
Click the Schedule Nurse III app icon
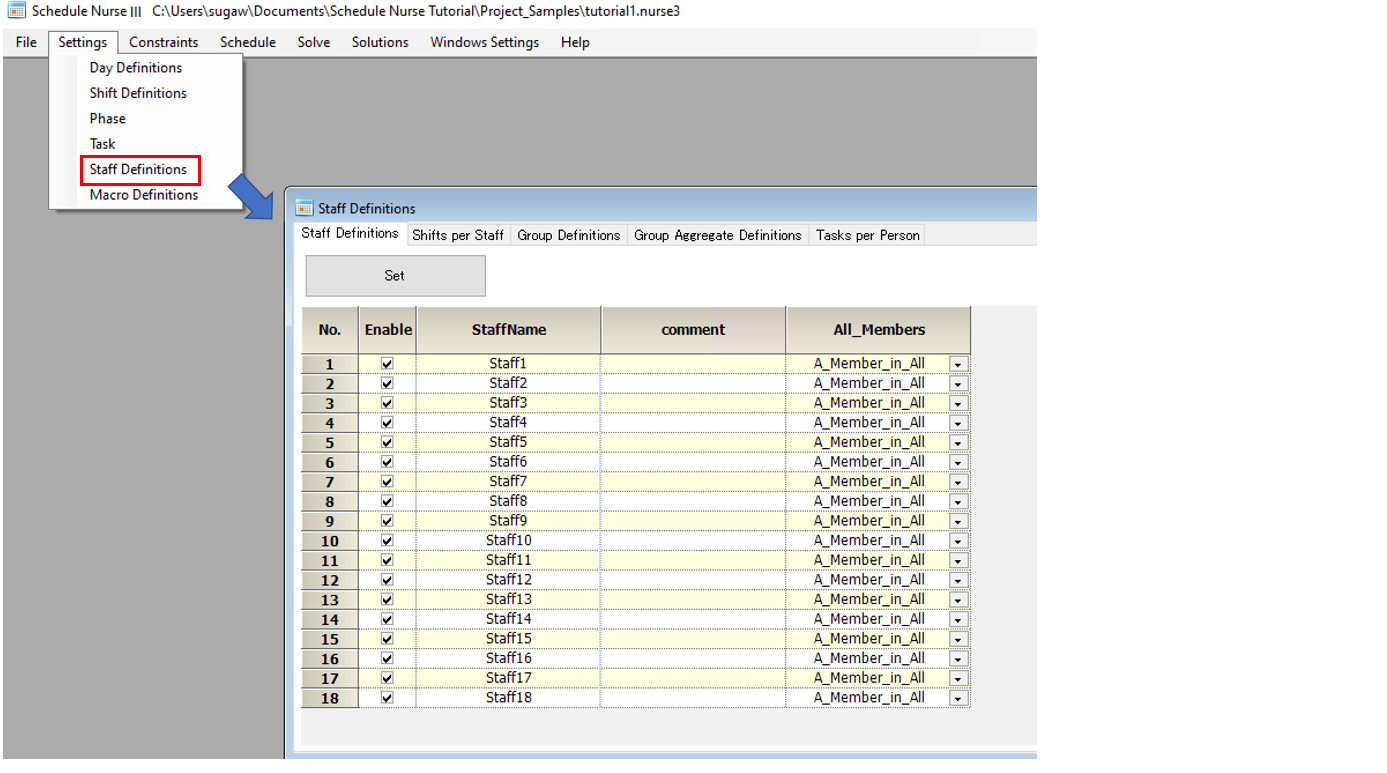click(x=16, y=11)
